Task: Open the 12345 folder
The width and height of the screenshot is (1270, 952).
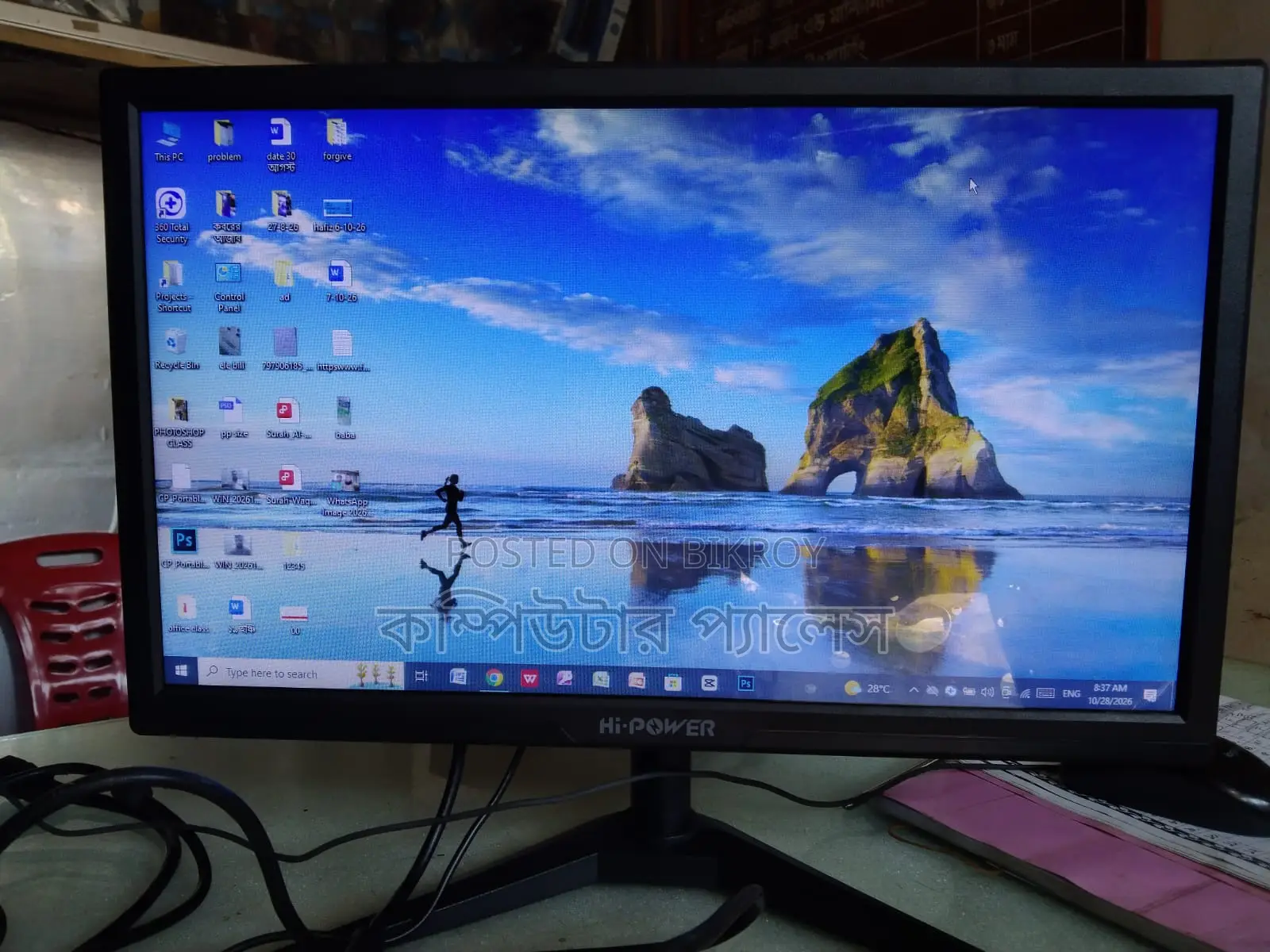Action: pos(293,551)
